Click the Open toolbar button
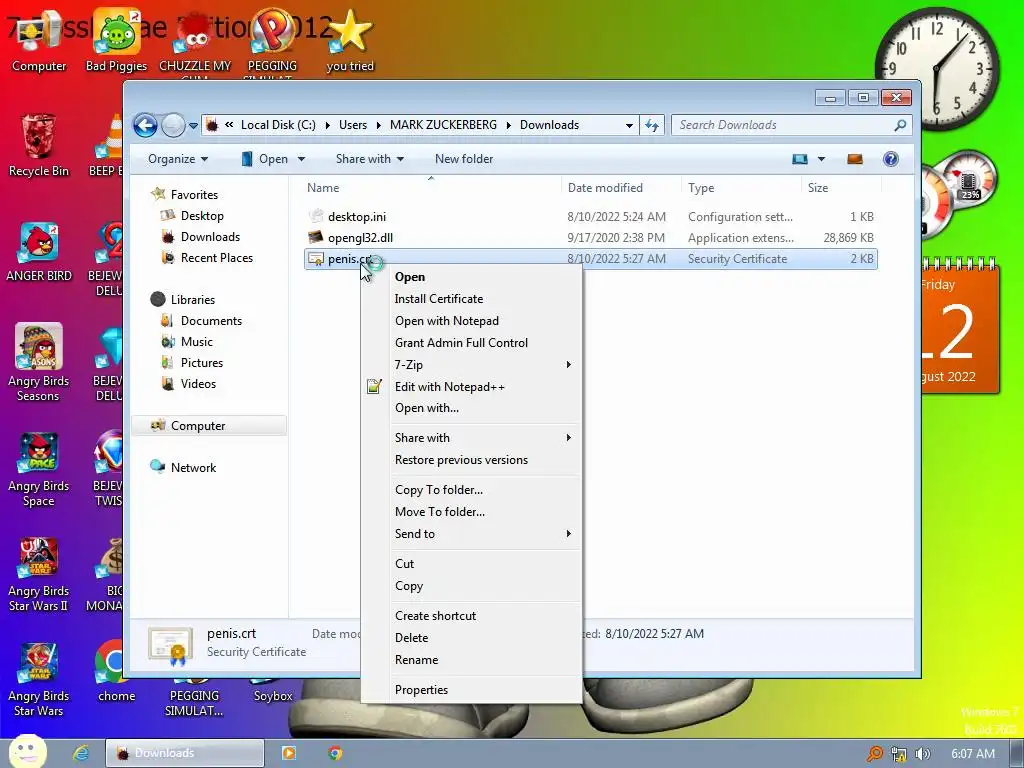The image size is (1024, 768). point(264,159)
